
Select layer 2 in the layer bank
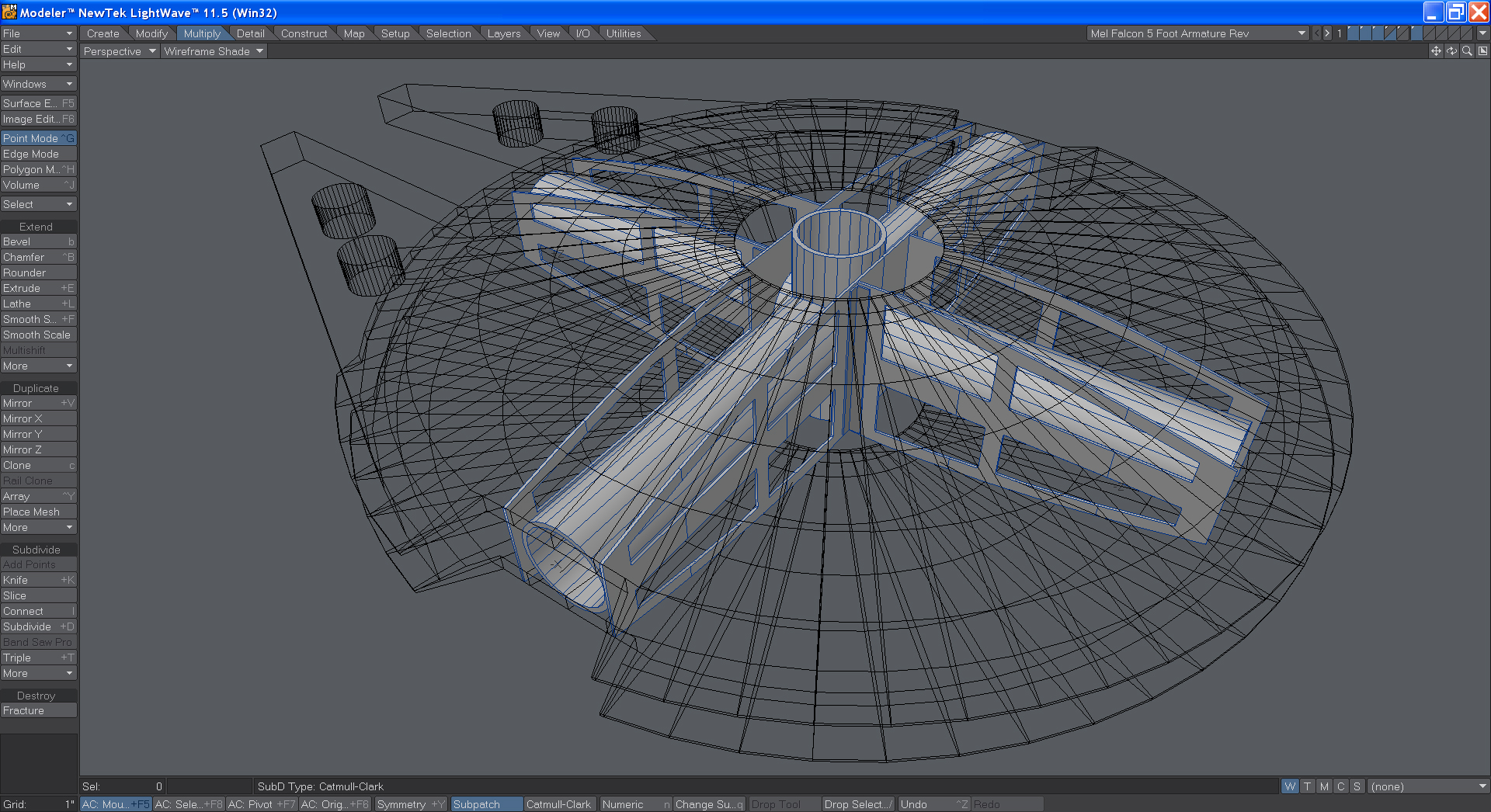point(1366,33)
